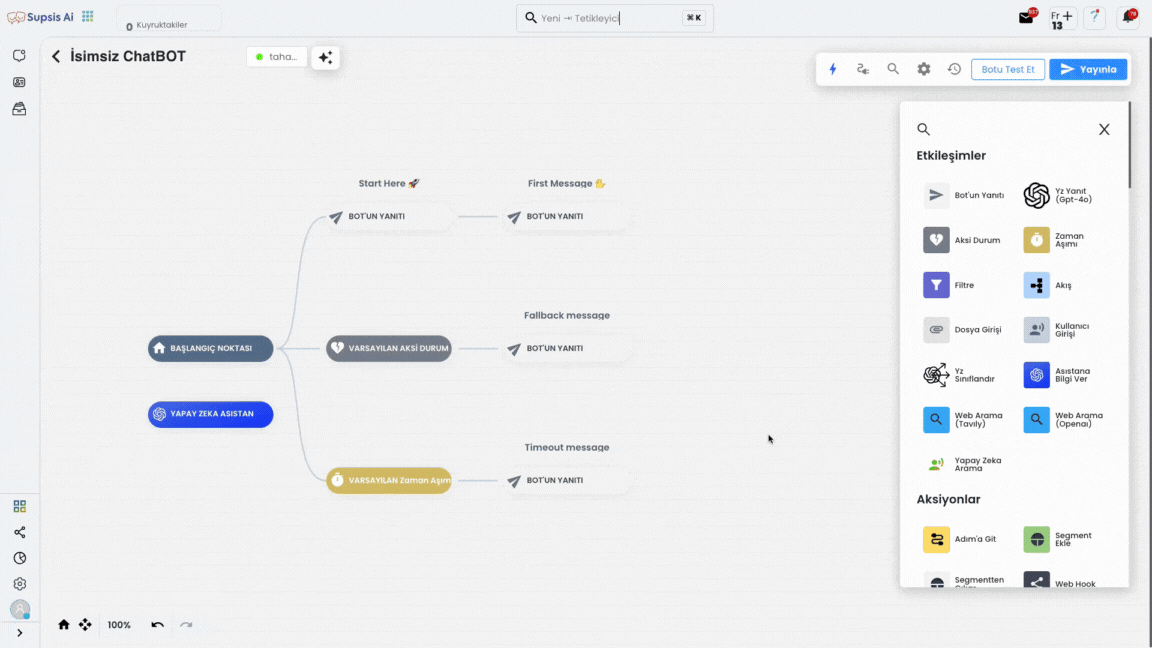Screen dimensions: 1152x648
Task: Click the 100% zoom level
Action: pos(119,624)
